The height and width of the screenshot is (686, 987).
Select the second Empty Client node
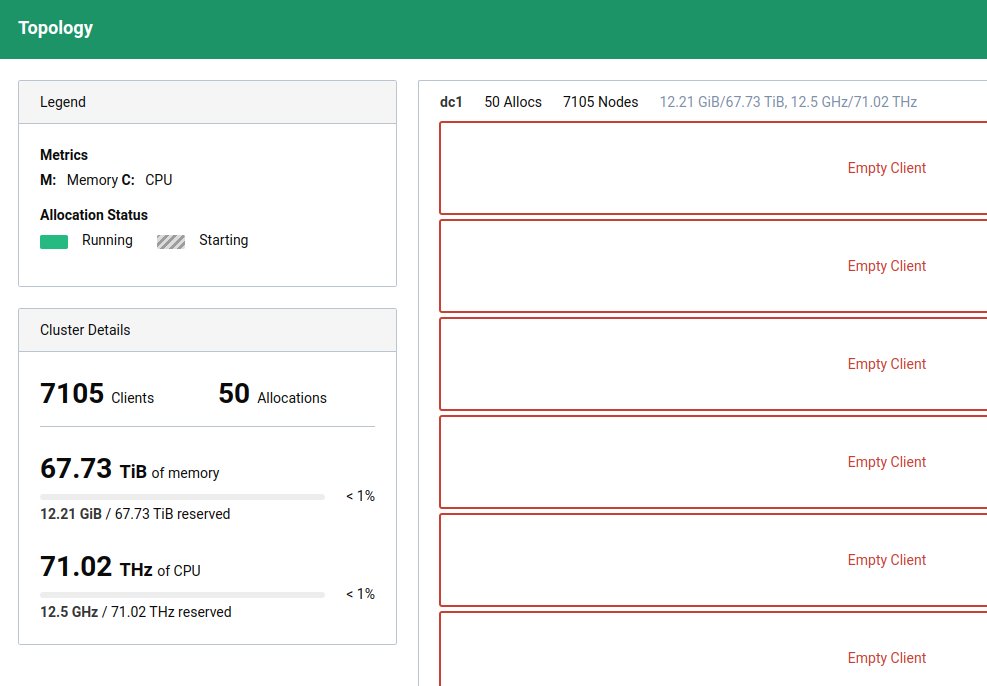[x=713, y=266]
